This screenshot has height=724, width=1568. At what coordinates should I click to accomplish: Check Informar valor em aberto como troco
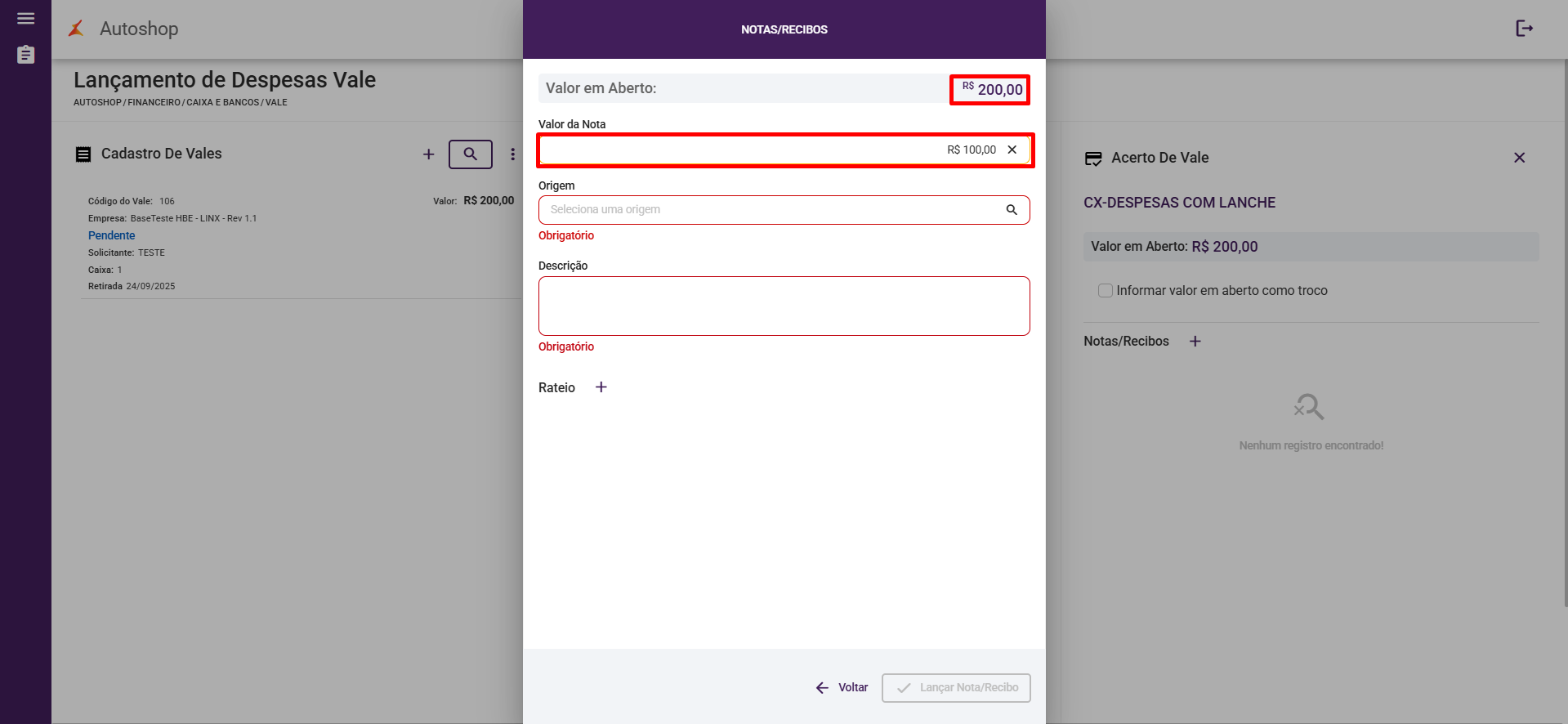point(1106,291)
